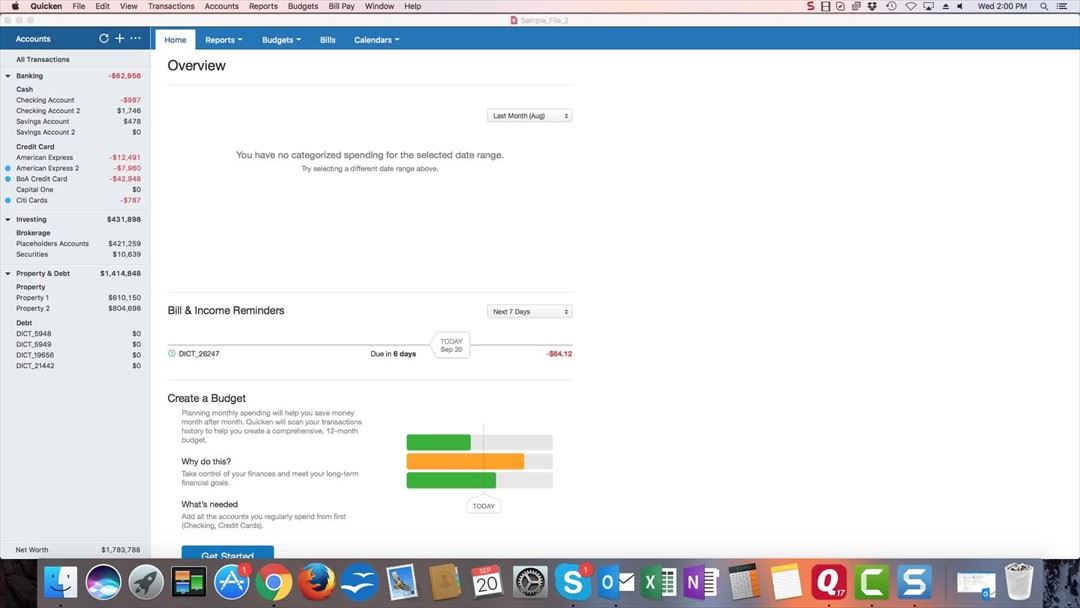Launch Google Chrome from the dock
Image resolution: width=1080 pixels, height=608 pixels.
click(x=273, y=581)
